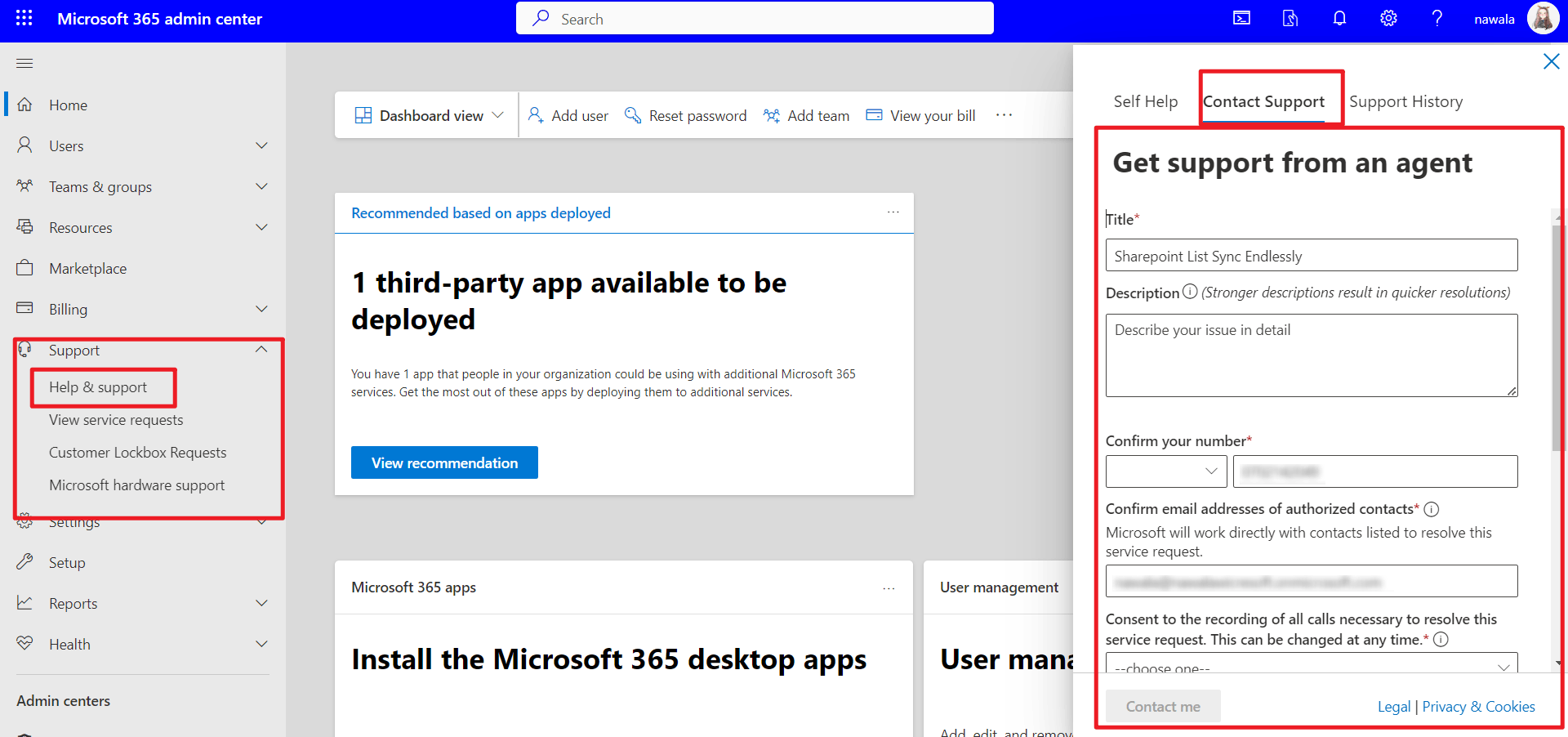Click the nawala profile avatar
The height and width of the screenshot is (737, 1568).
[1543, 18]
